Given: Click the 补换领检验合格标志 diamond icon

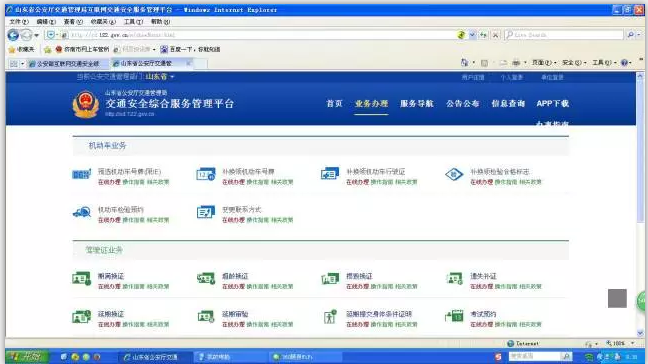Looking at the screenshot, I should click(454, 174).
